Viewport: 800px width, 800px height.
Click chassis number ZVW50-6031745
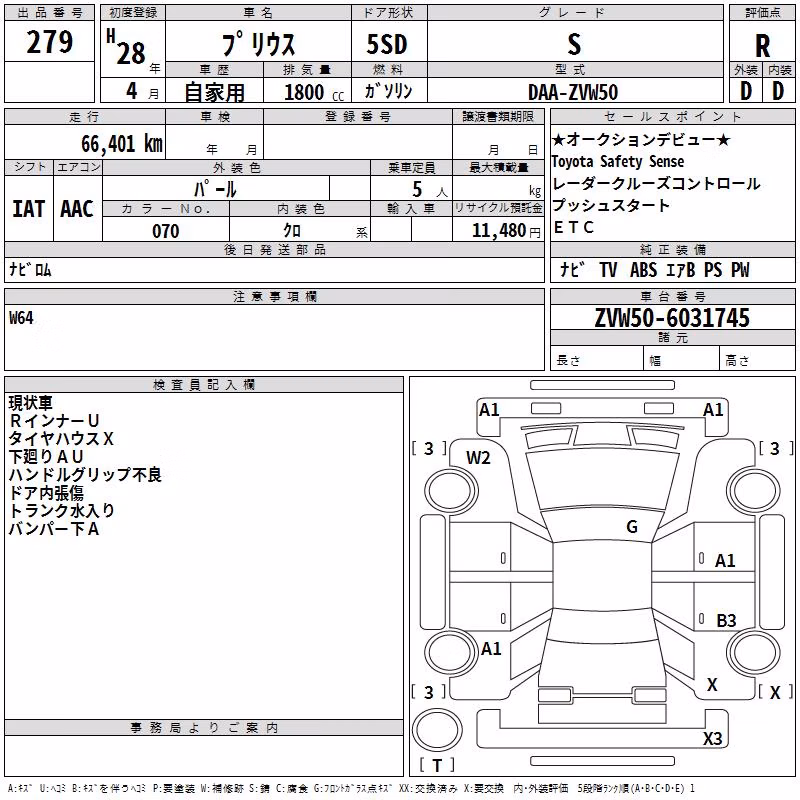click(672, 317)
